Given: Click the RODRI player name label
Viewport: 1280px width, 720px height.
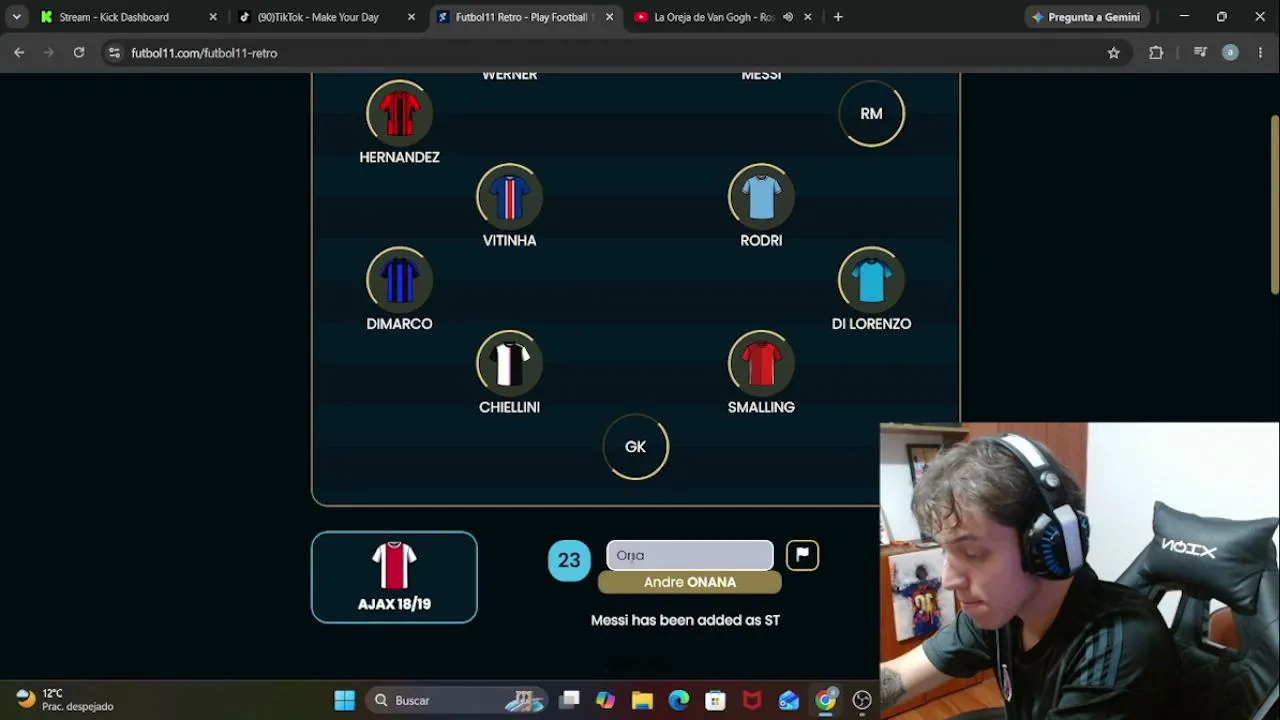Looking at the screenshot, I should 761,240.
